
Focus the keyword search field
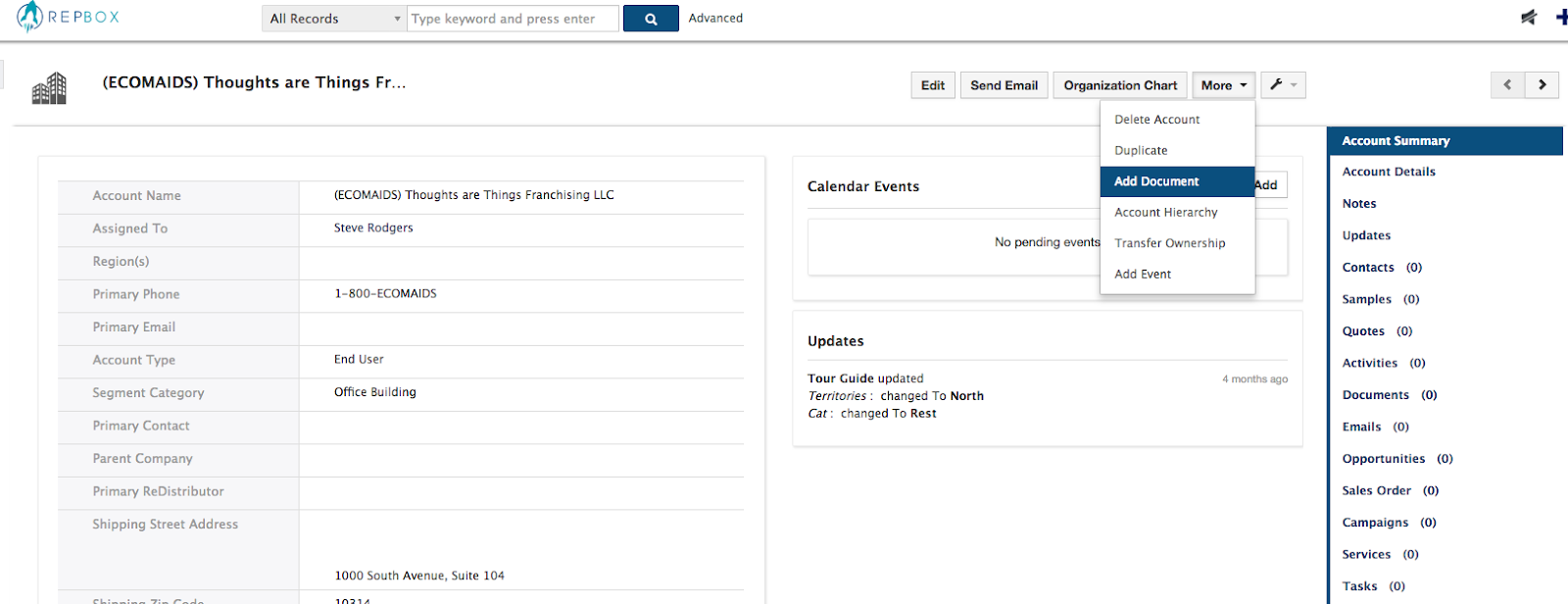[513, 19]
